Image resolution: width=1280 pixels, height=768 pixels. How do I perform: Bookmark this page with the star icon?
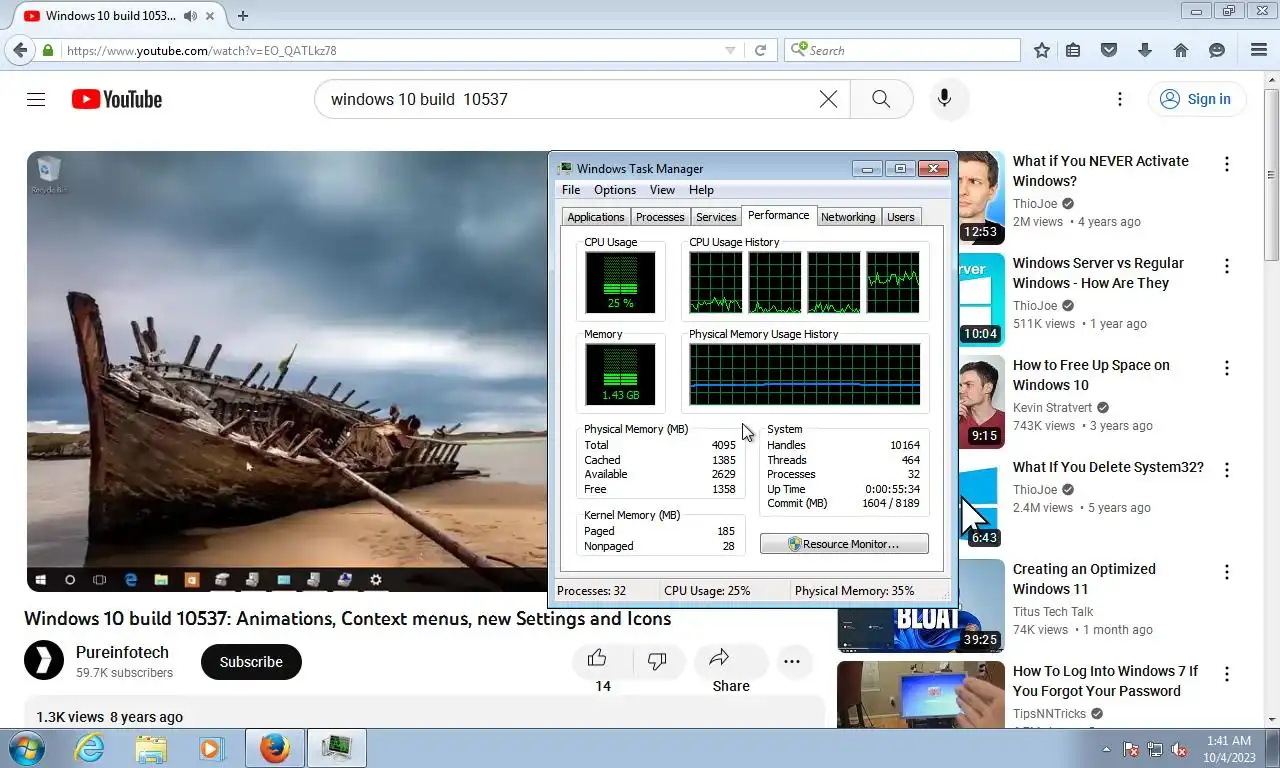(1042, 50)
